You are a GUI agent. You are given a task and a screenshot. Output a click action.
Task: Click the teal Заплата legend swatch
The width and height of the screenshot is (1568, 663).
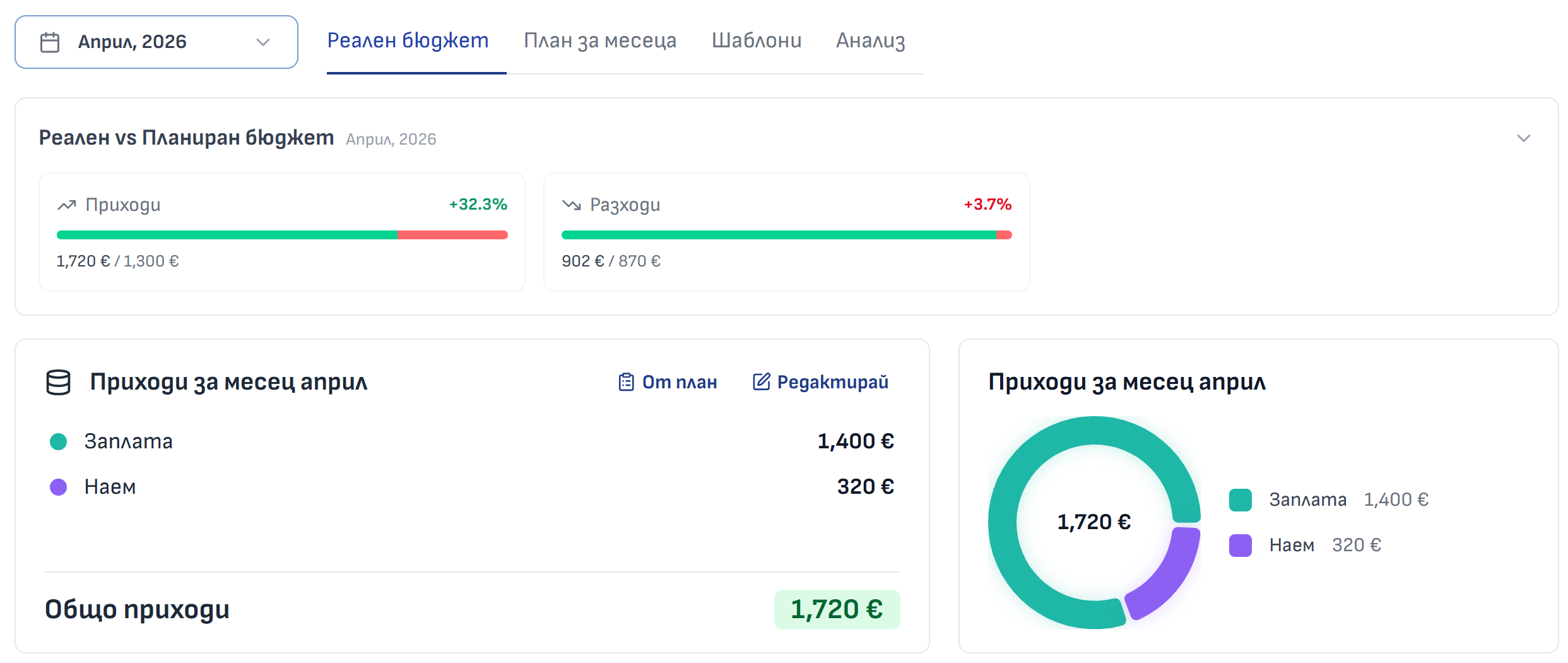(1241, 500)
